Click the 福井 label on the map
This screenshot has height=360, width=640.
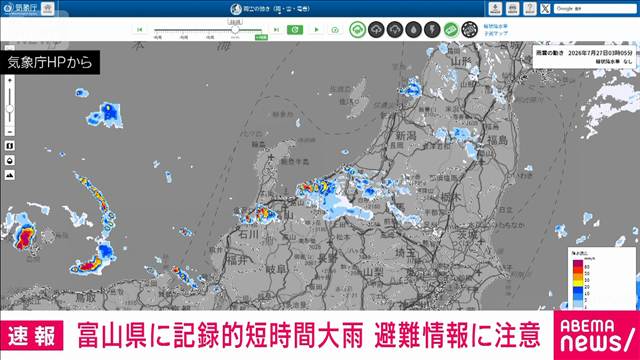(x=237, y=259)
